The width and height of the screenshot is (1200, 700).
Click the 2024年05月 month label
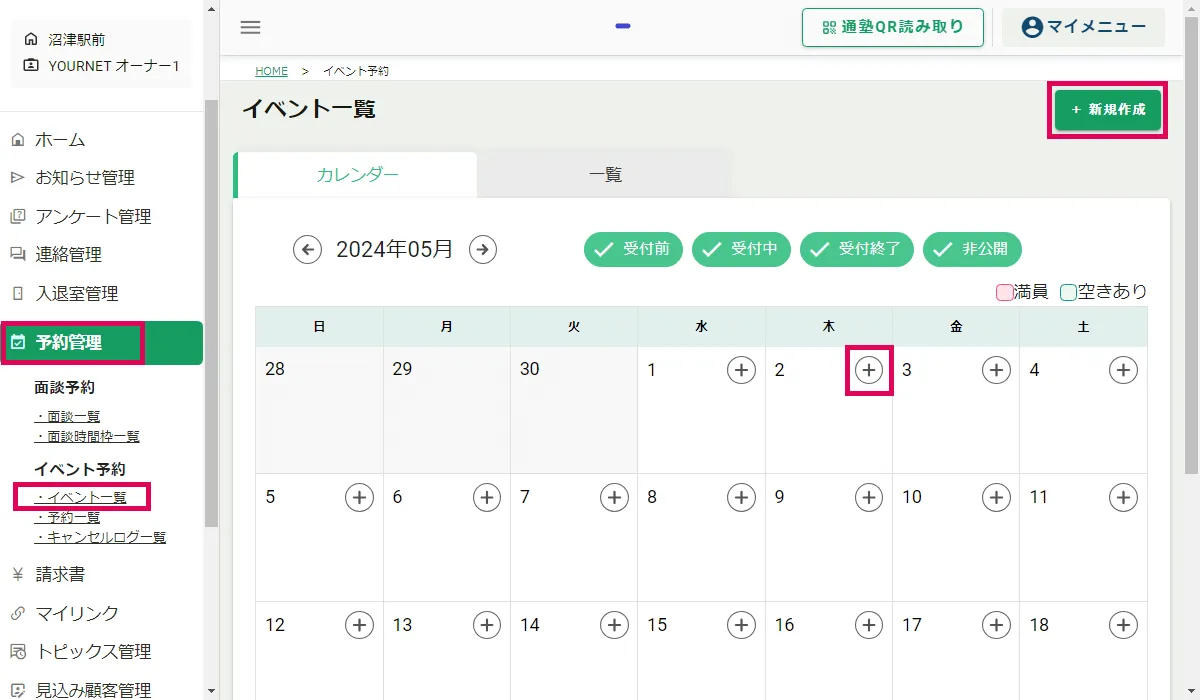395,249
